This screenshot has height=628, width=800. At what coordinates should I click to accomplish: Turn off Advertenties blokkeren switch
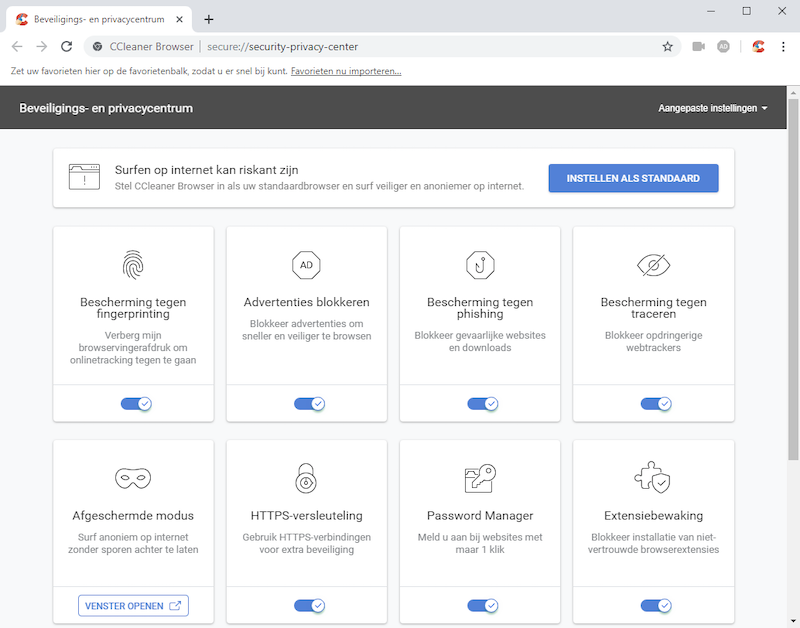coord(309,404)
